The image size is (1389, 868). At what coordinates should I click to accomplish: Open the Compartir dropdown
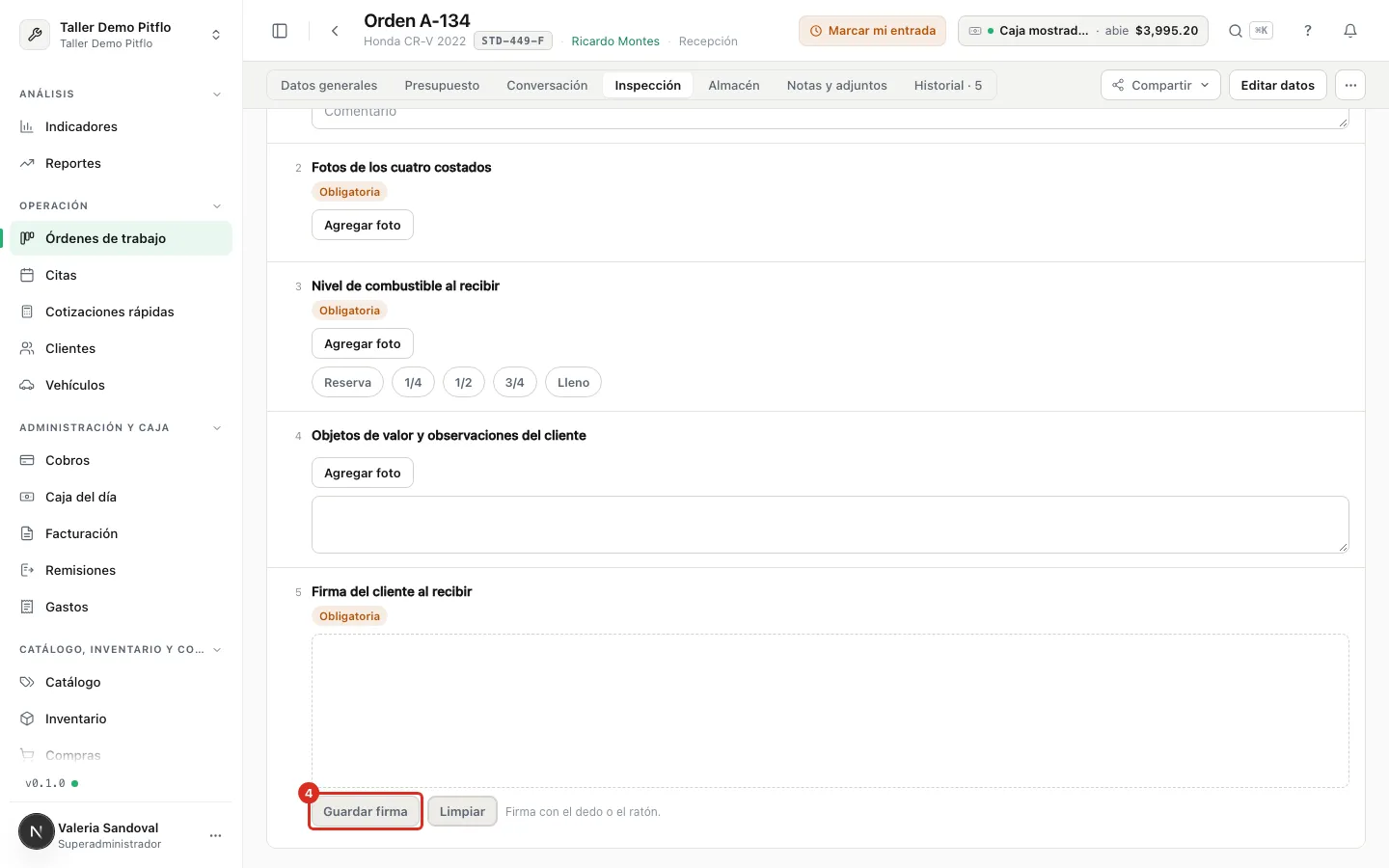click(1160, 85)
